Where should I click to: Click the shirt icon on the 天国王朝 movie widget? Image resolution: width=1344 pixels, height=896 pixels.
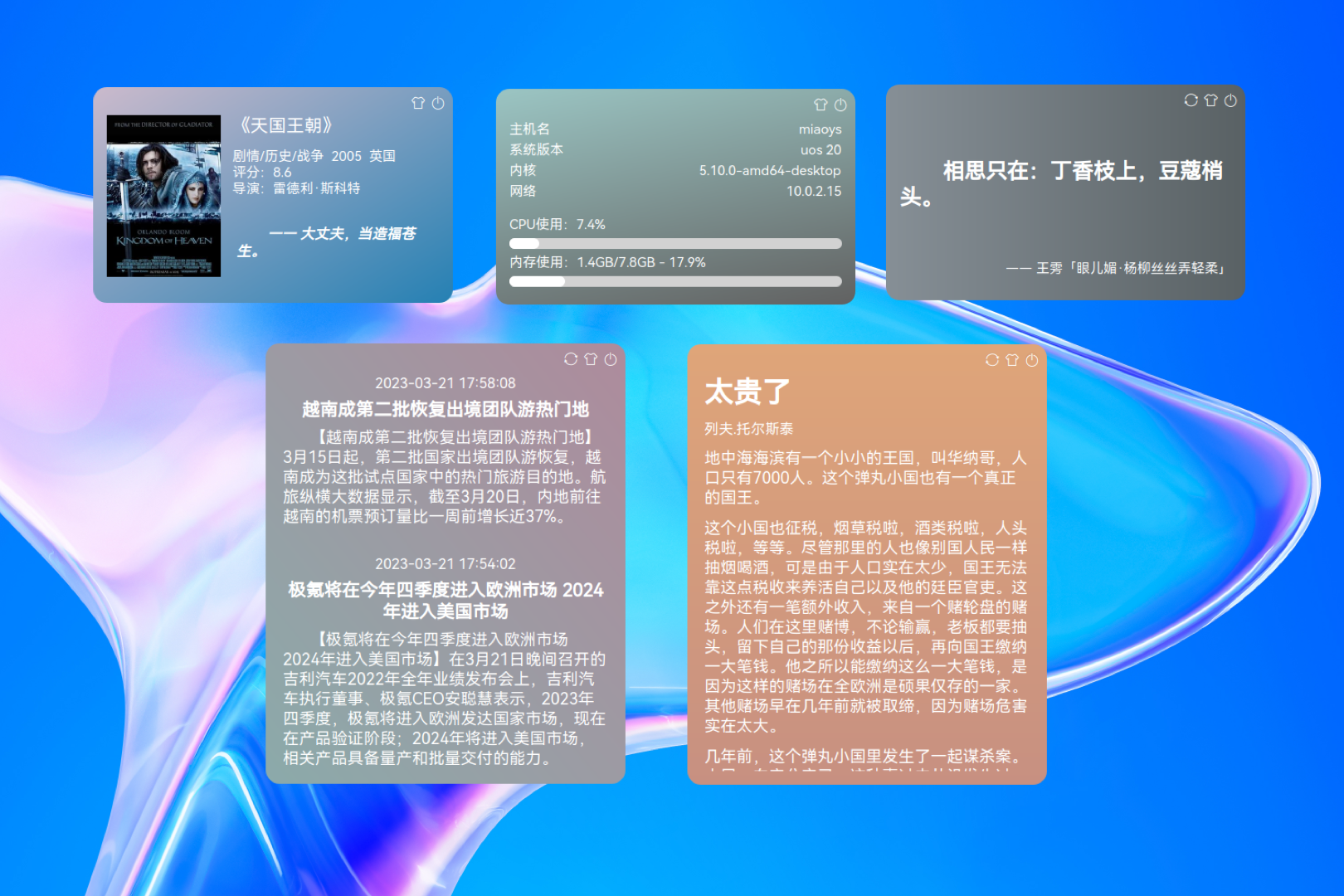(418, 103)
